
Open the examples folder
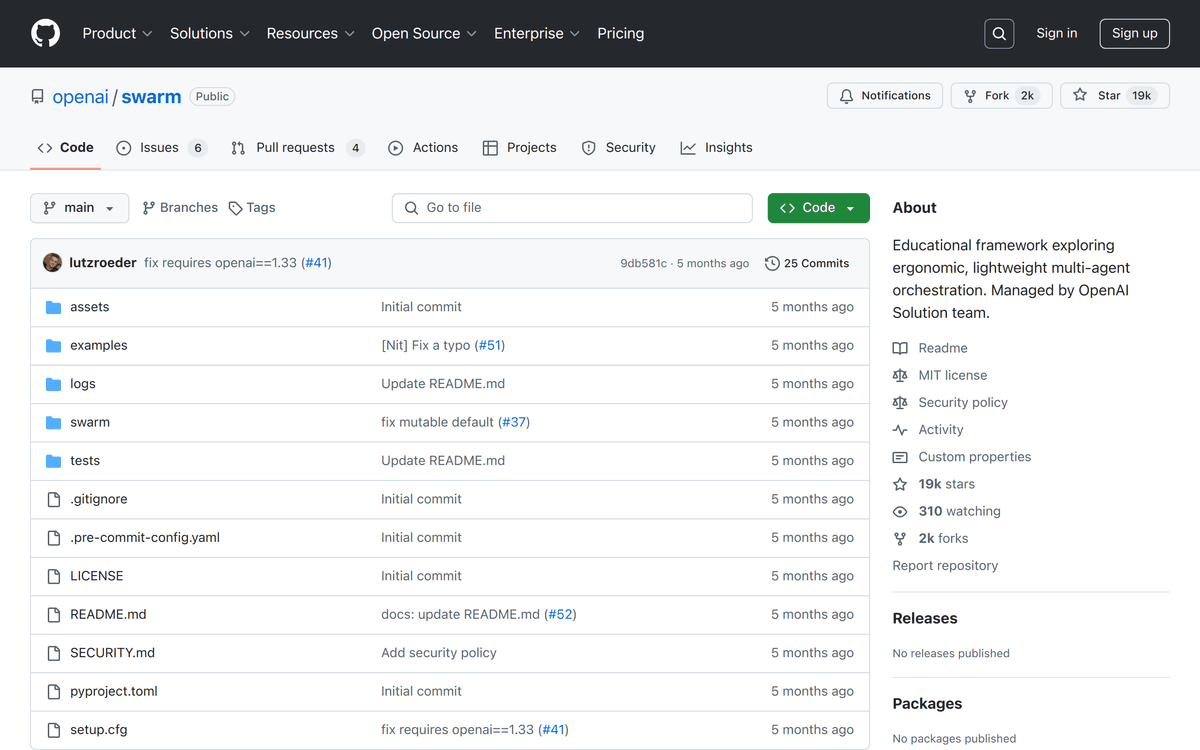click(x=99, y=345)
